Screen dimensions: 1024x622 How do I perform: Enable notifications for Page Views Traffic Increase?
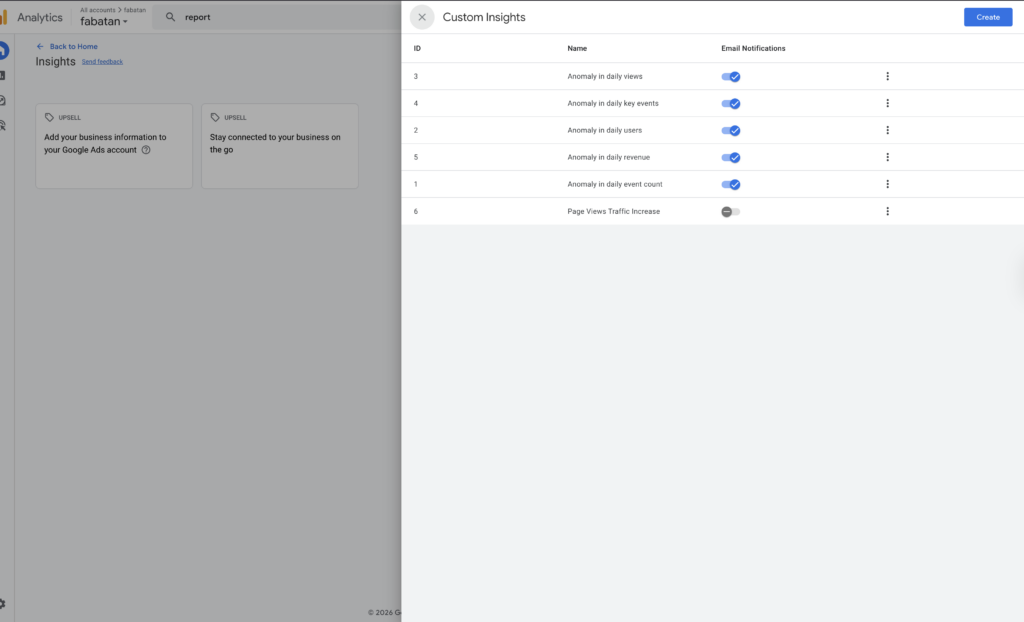click(x=731, y=211)
